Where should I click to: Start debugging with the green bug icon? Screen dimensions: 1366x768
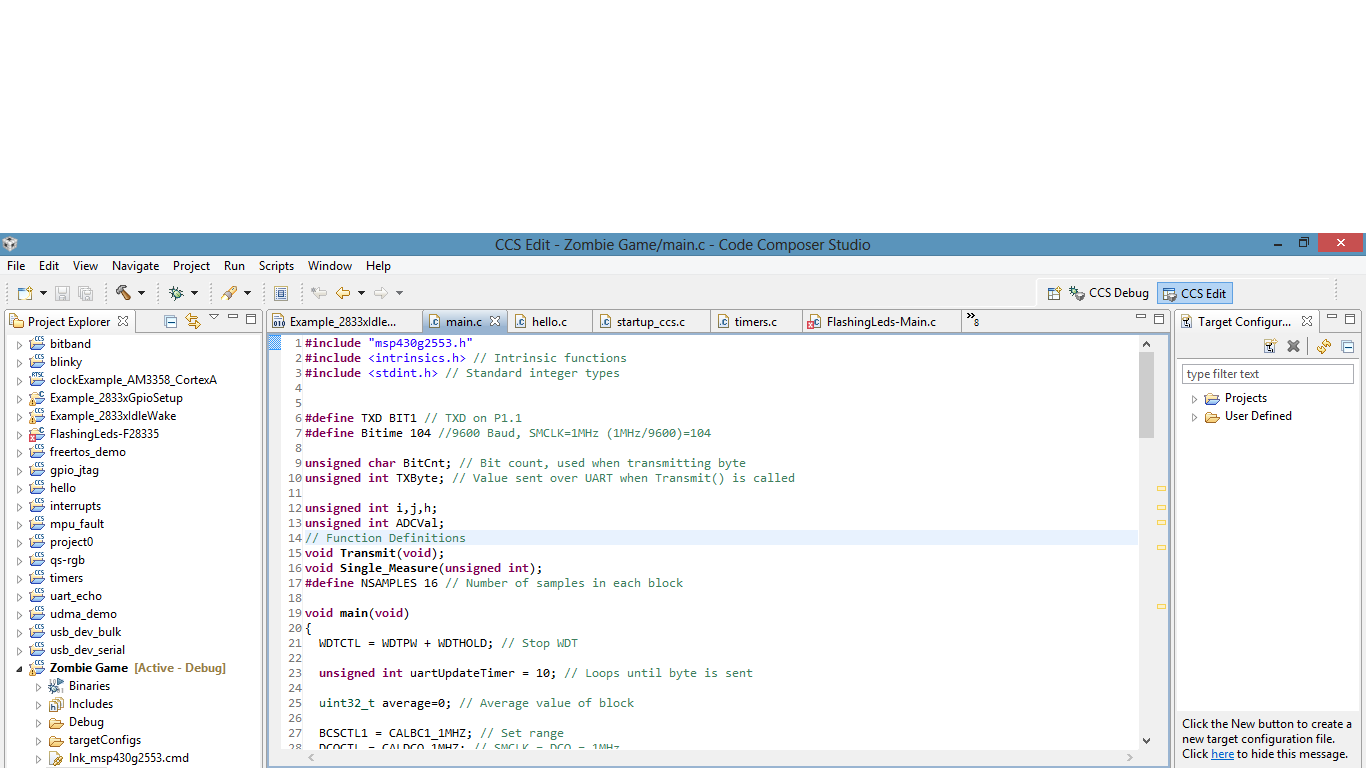[176, 293]
